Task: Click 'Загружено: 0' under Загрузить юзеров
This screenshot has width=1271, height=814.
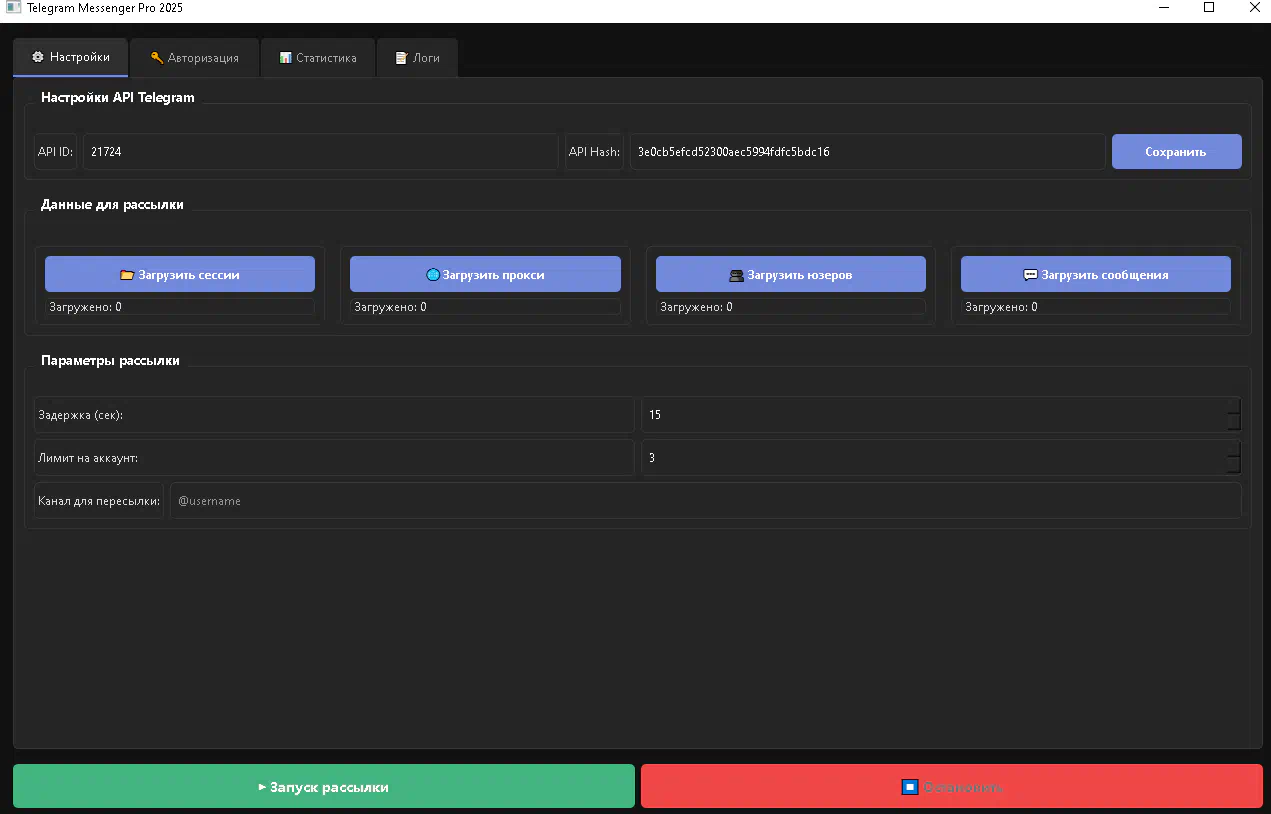Action: click(790, 307)
